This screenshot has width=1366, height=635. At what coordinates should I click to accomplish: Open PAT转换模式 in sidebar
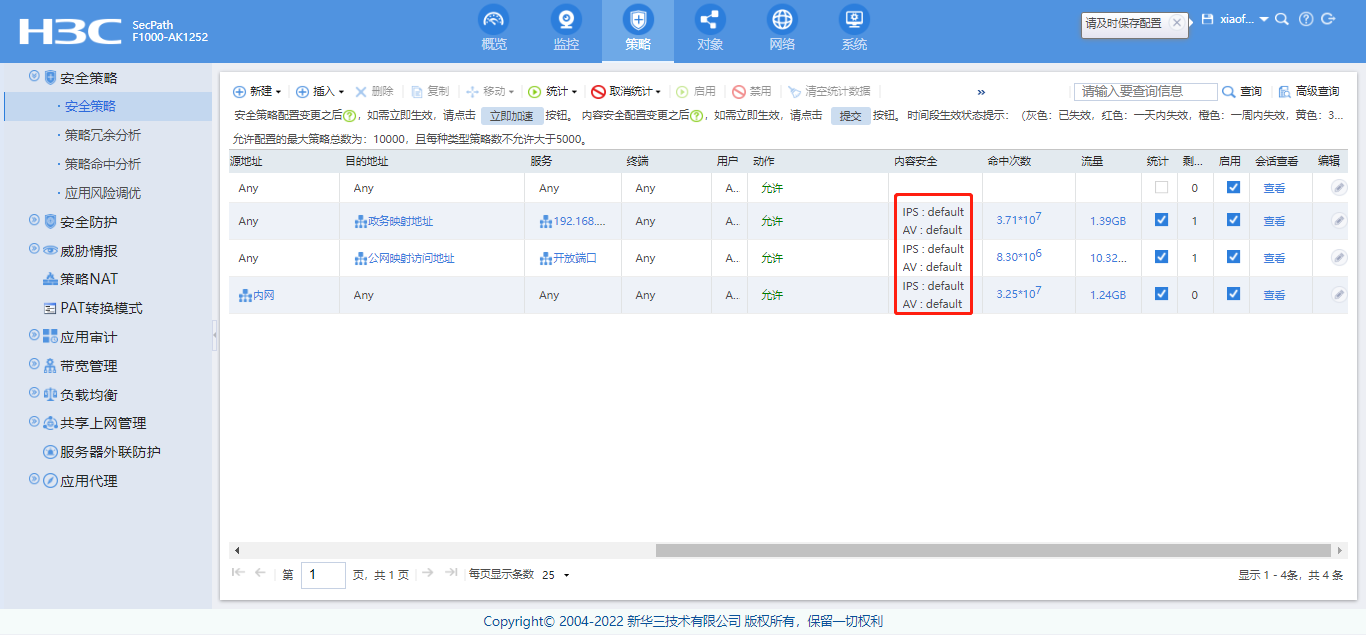click(x=101, y=308)
